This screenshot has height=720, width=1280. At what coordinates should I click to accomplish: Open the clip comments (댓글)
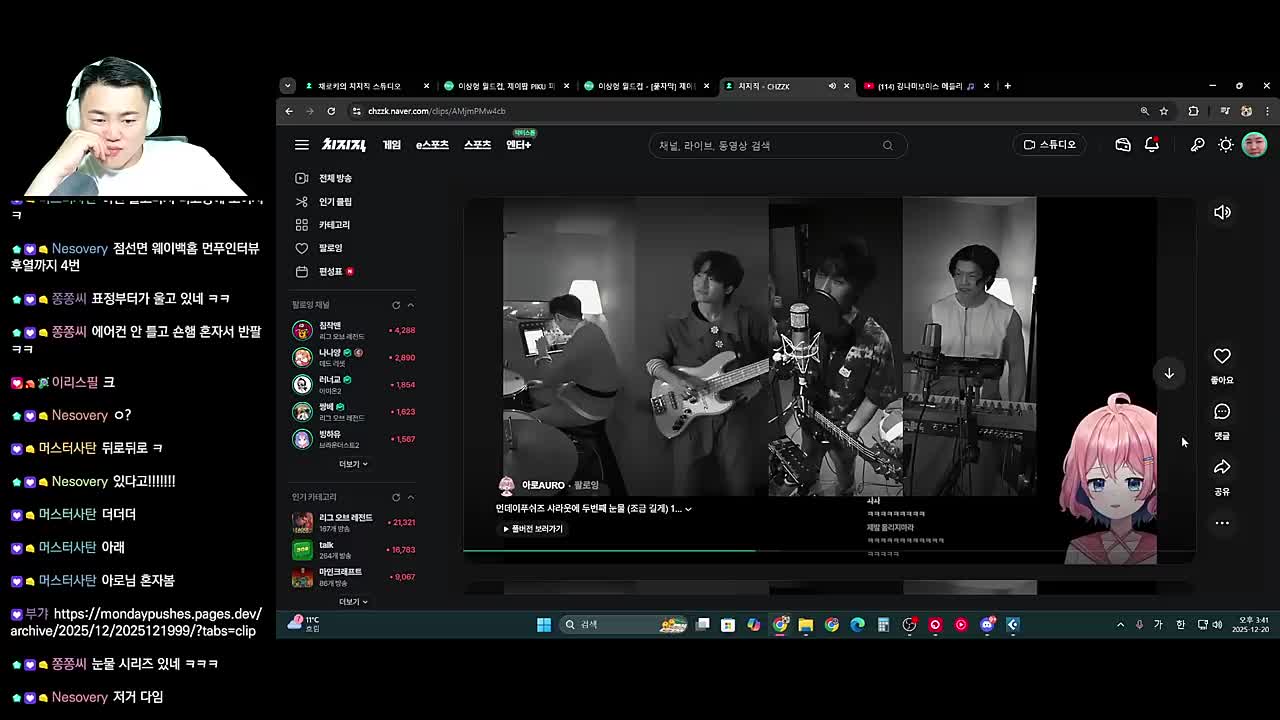click(x=1222, y=412)
